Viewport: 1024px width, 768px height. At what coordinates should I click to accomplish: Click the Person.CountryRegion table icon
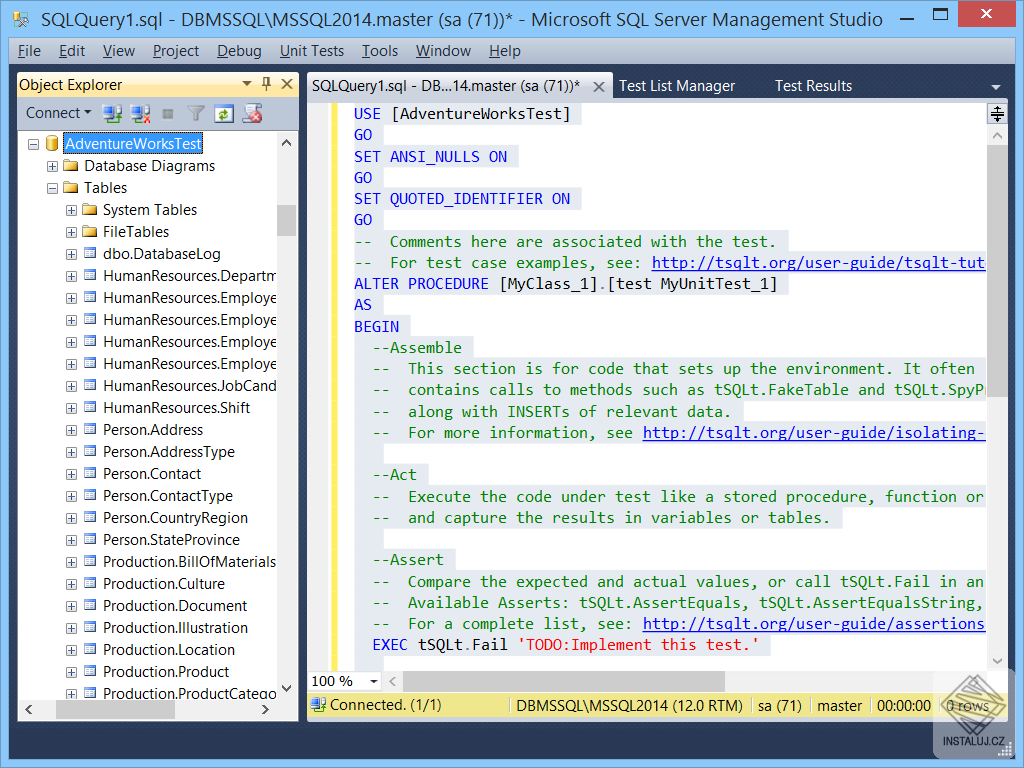point(90,517)
